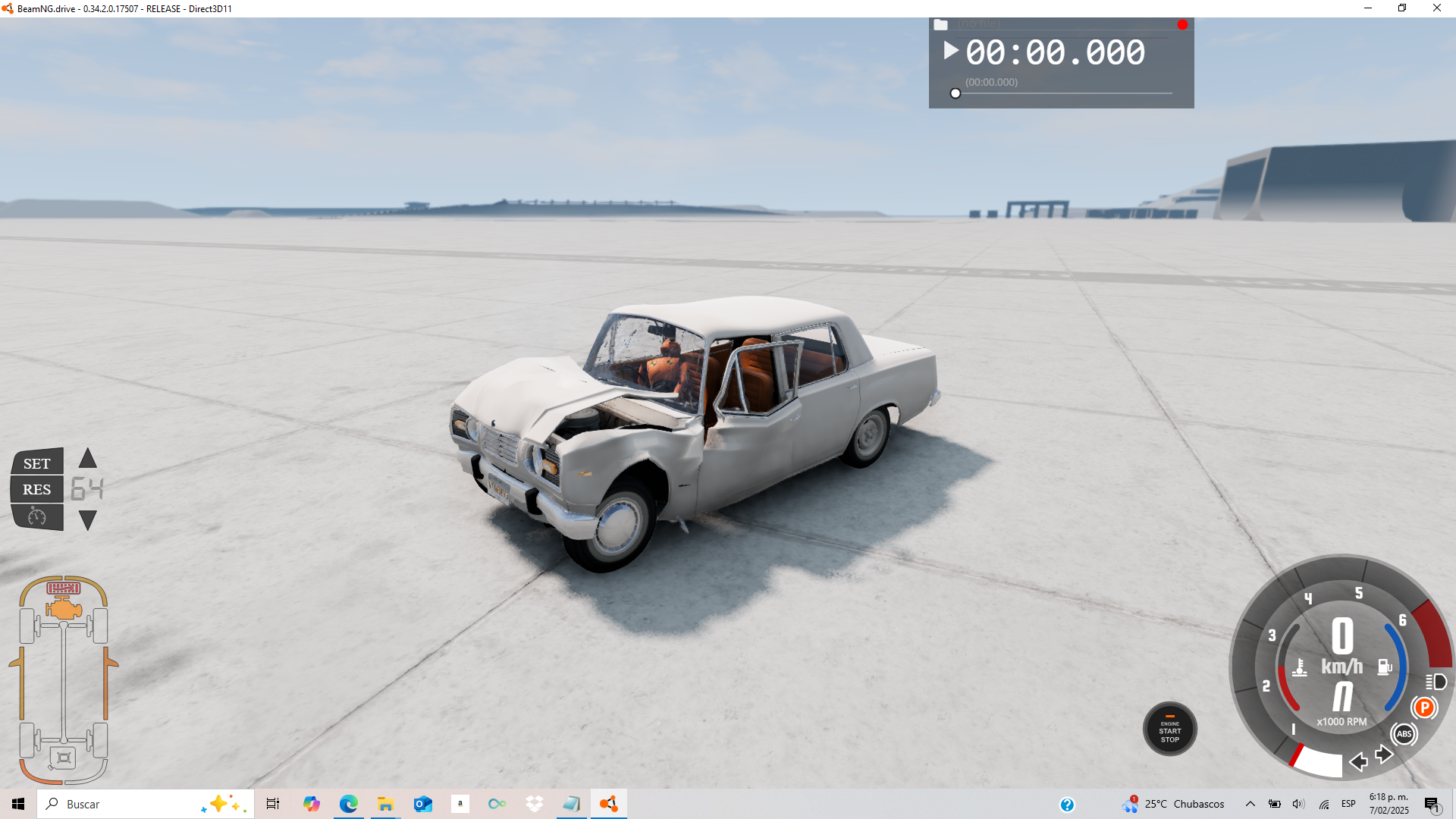Click the km/h speed readout
The image size is (1456, 819).
(x=1342, y=645)
